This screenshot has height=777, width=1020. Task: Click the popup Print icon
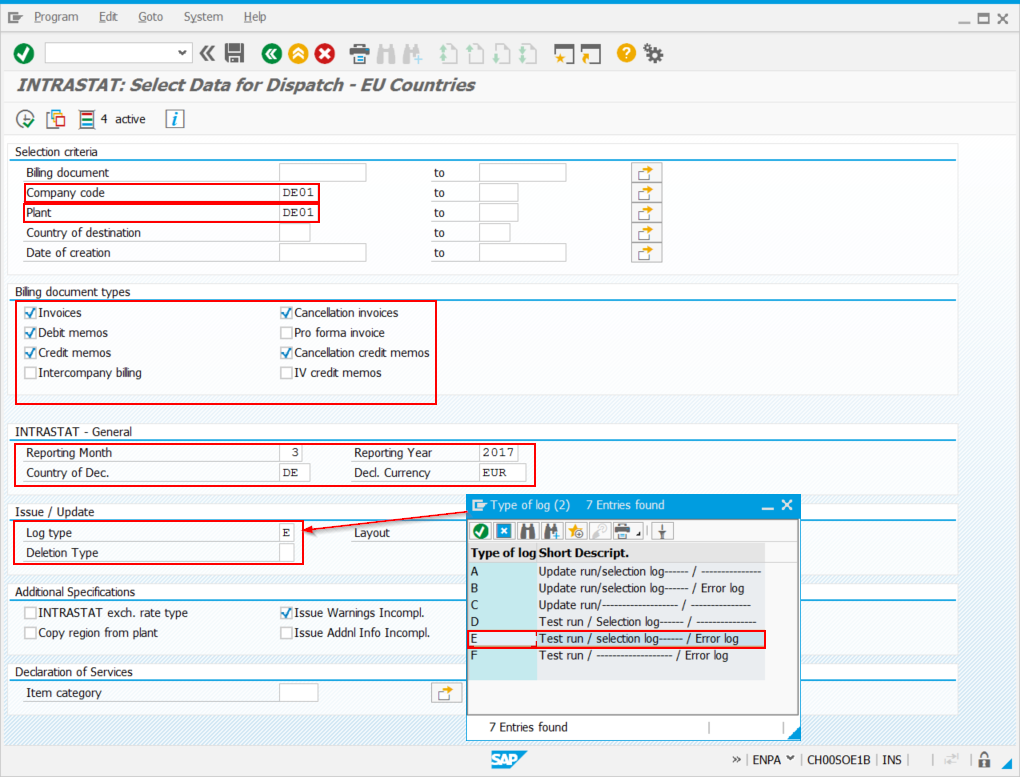pos(623,531)
